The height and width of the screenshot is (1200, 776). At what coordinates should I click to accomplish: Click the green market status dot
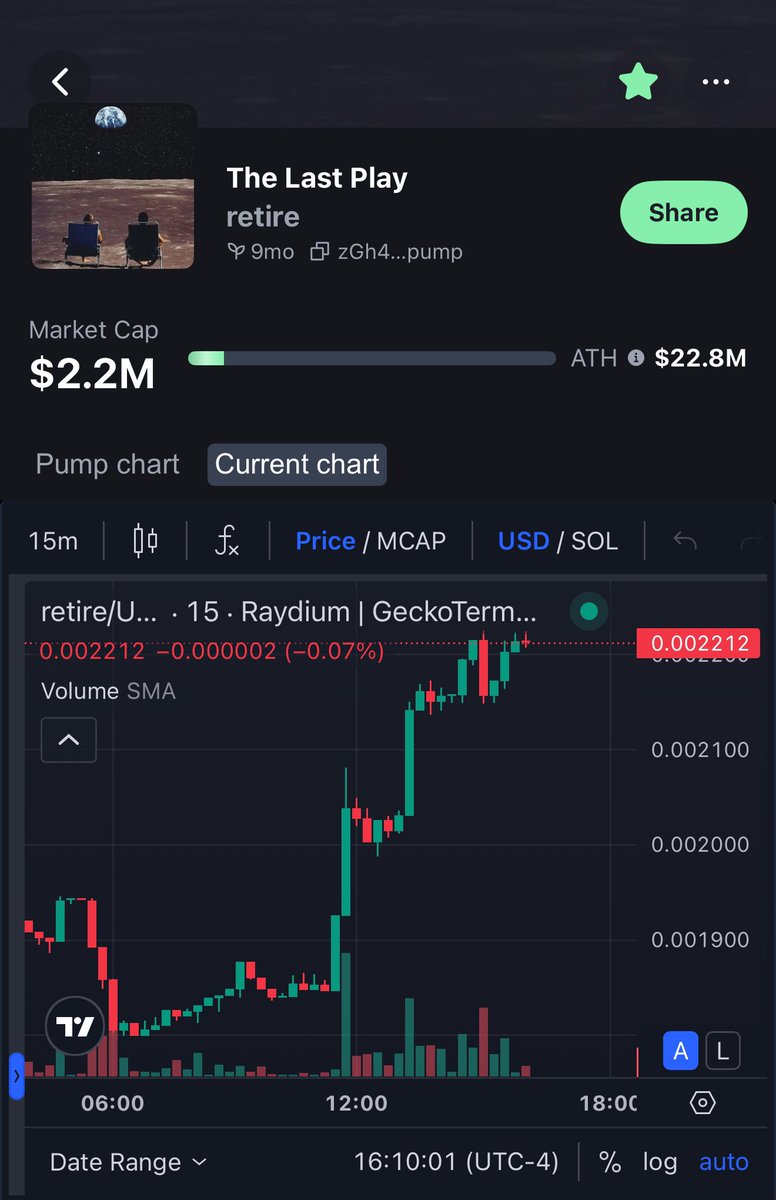point(589,612)
